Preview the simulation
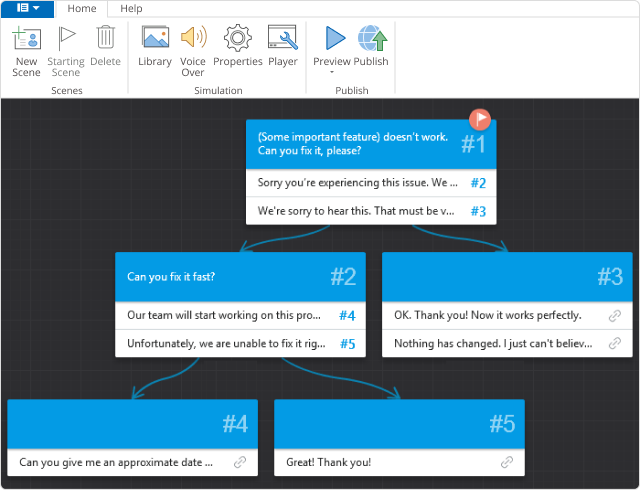The width and height of the screenshot is (640, 490). pyautogui.click(x=335, y=38)
